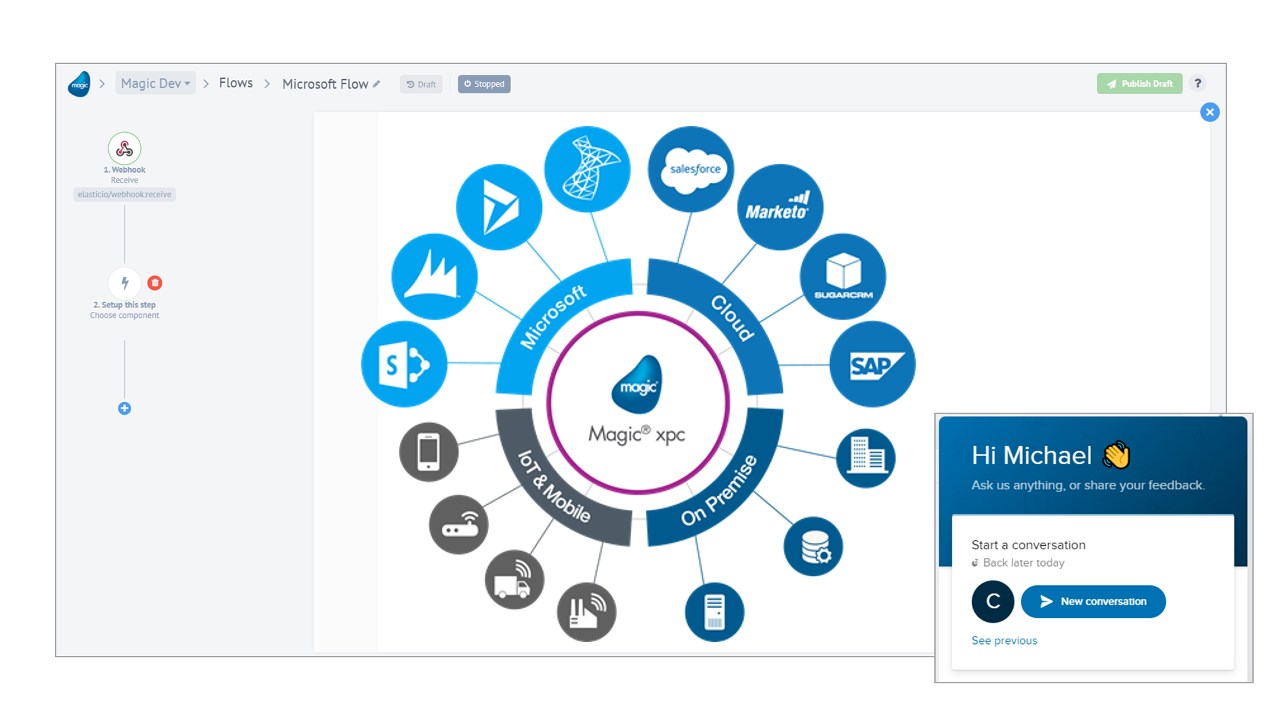This screenshot has width=1280, height=720.
Task: Click the SharePoint connector circle
Action: point(404,364)
